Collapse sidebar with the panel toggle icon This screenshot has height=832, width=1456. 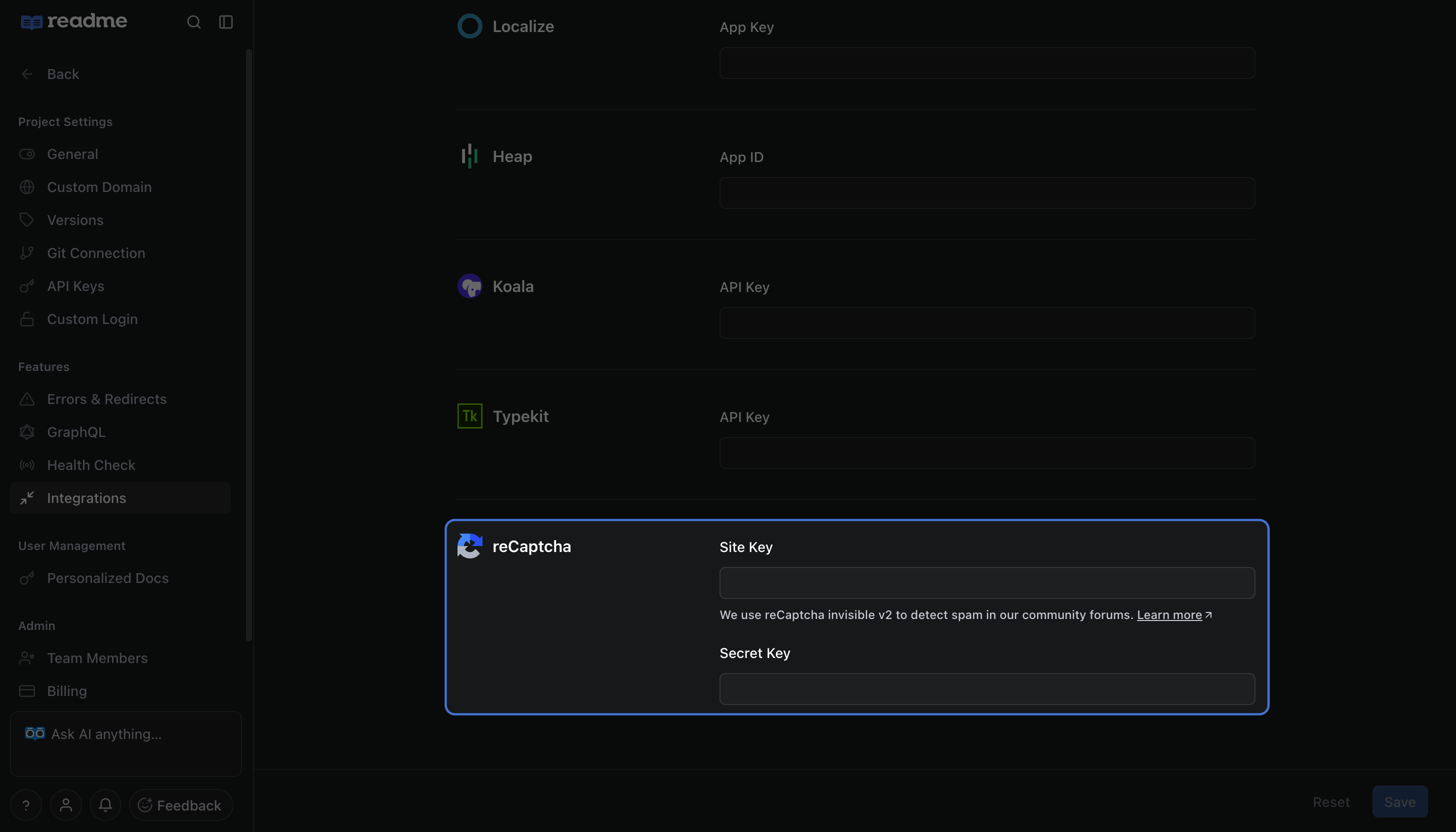225,21
